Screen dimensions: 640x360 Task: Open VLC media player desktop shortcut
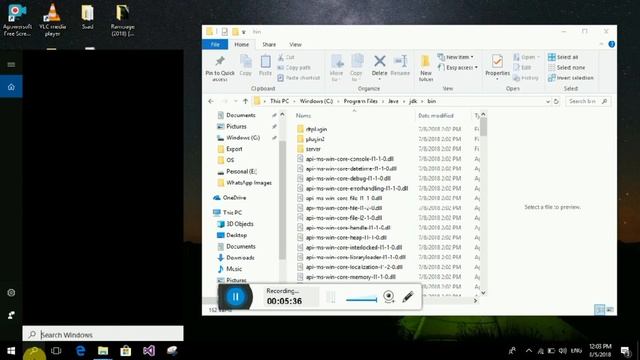[x=52, y=20]
